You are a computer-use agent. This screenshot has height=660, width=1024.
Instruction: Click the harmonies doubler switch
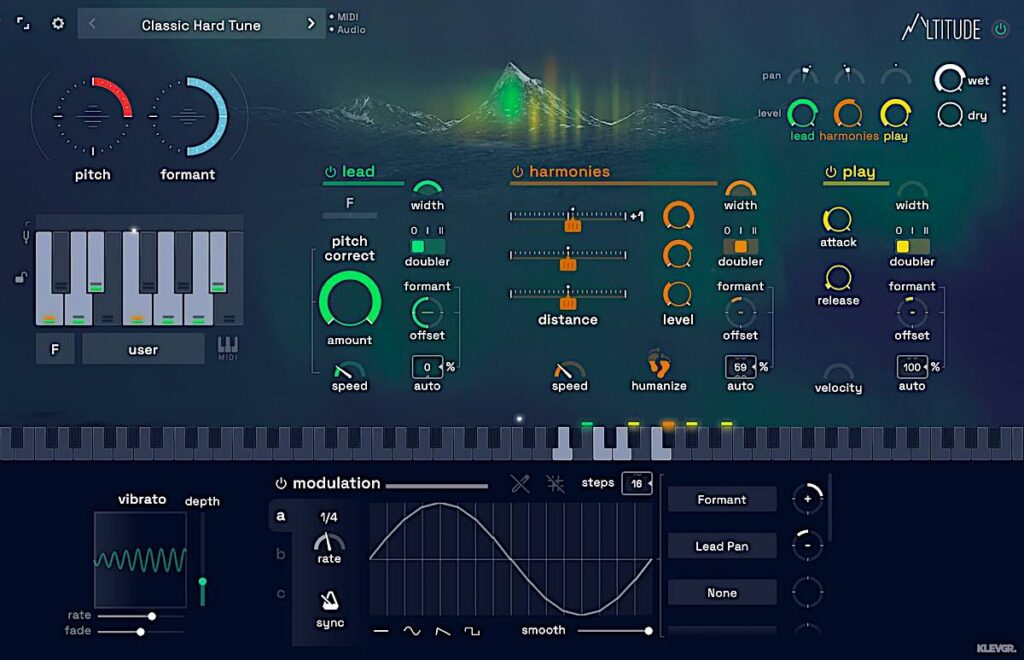pyautogui.click(x=741, y=246)
